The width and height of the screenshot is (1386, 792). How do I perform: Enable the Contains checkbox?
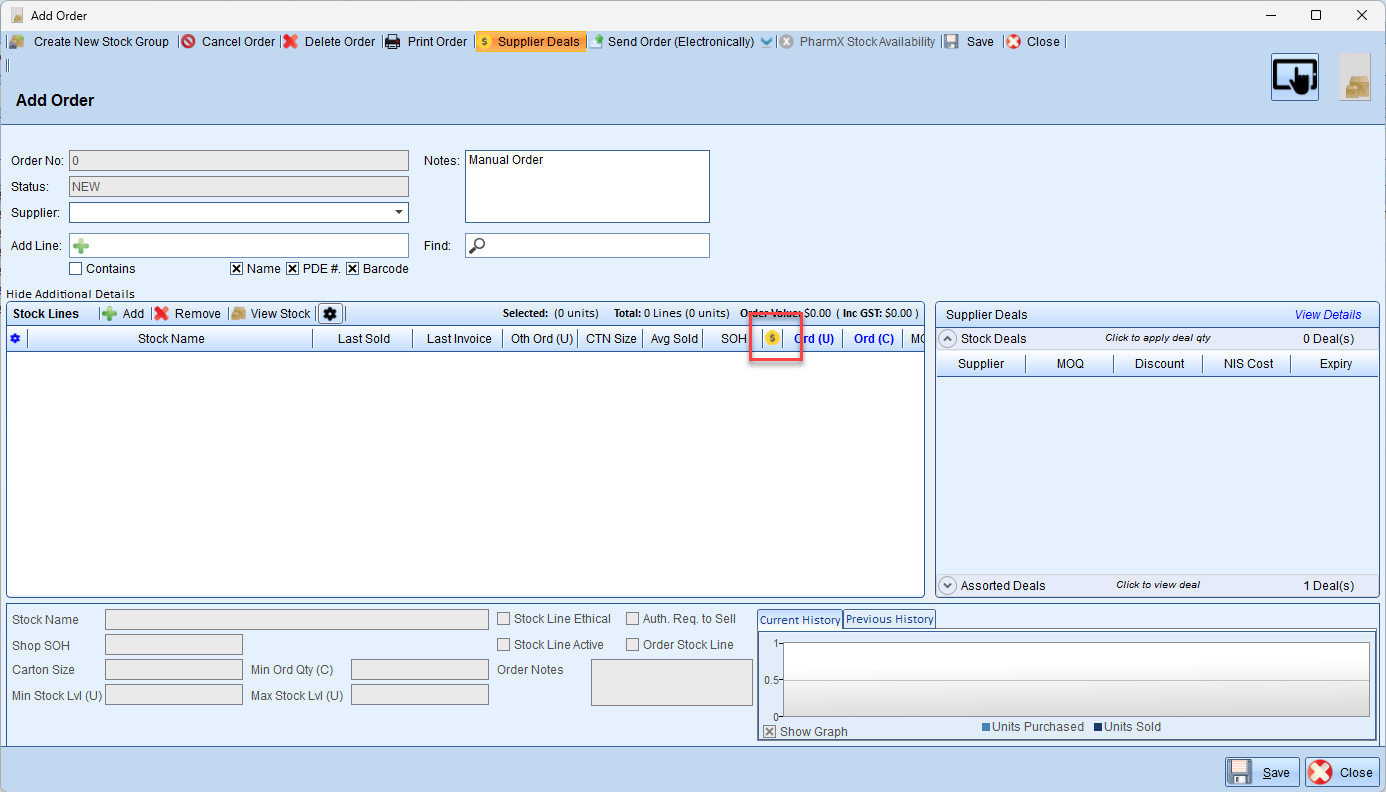click(76, 269)
